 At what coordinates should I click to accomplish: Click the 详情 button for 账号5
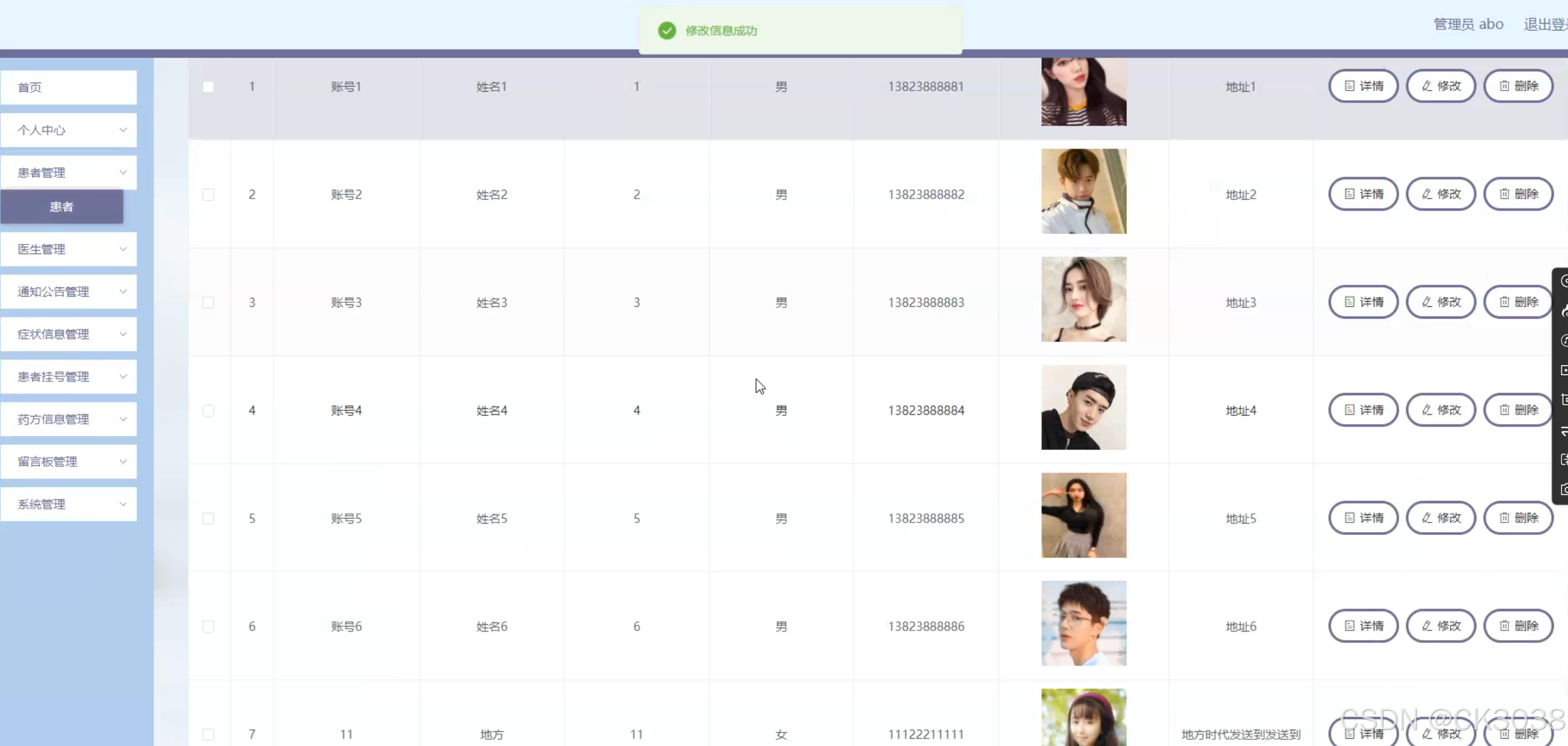click(x=1363, y=518)
